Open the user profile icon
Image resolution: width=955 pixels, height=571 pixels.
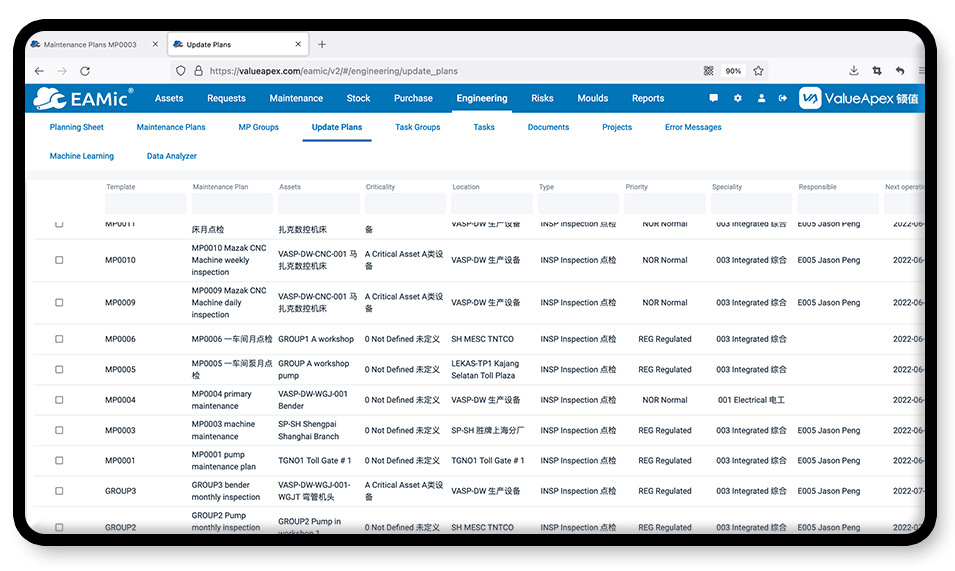(x=761, y=98)
